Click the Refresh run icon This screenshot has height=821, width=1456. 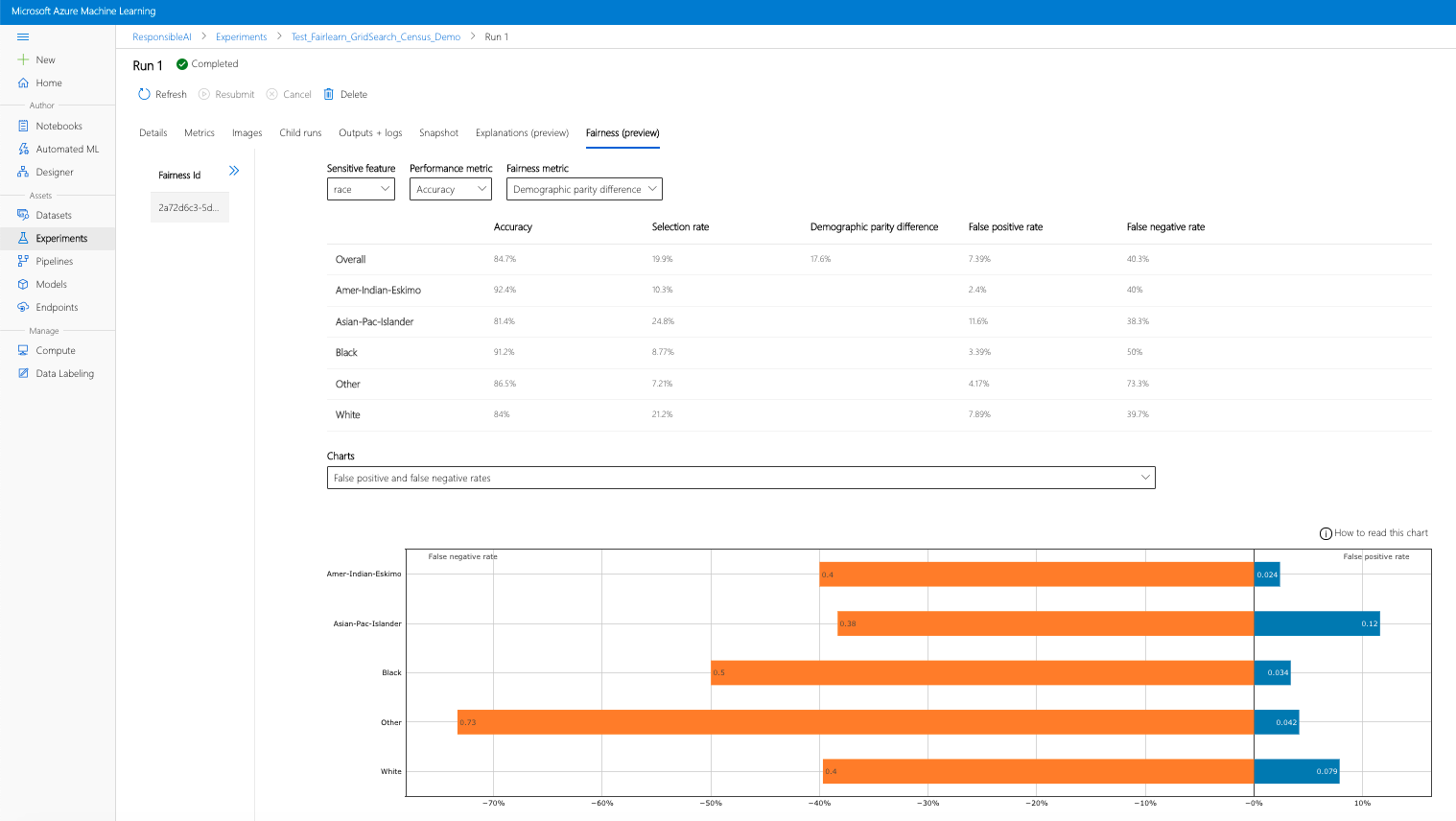click(x=145, y=94)
